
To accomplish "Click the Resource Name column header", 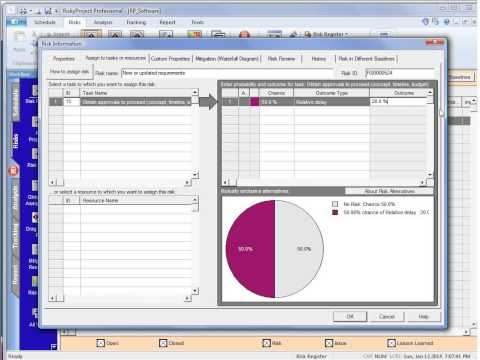I will tap(136, 200).
